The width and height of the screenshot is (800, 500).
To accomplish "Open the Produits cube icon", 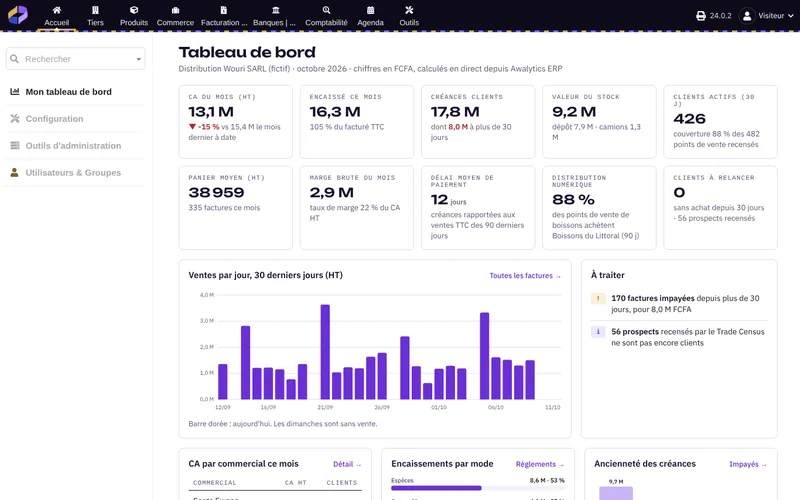I will click(x=134, y=10).
